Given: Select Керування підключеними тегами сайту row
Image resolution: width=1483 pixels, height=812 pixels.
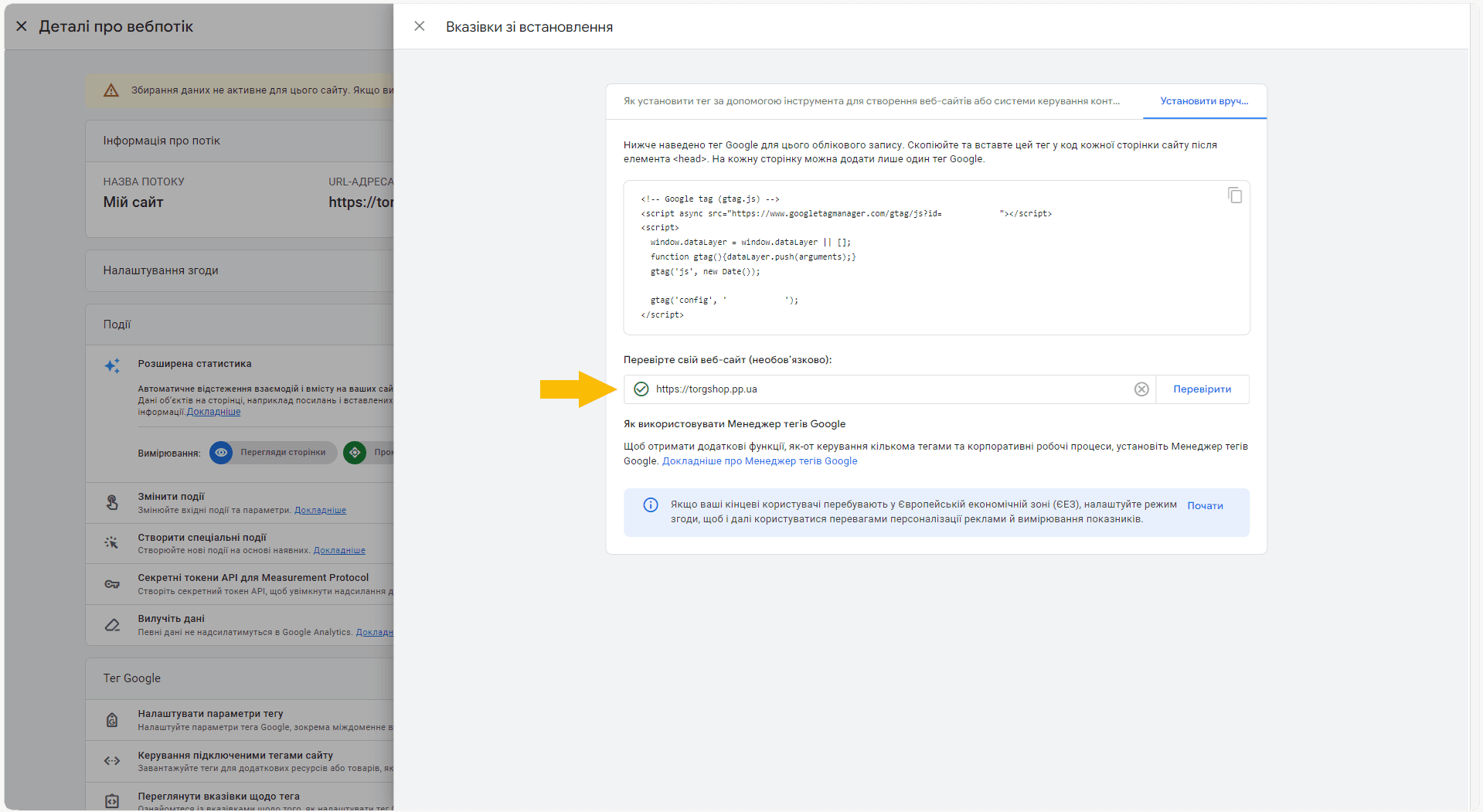Looking at the screenshot, I should coord(240,761).
